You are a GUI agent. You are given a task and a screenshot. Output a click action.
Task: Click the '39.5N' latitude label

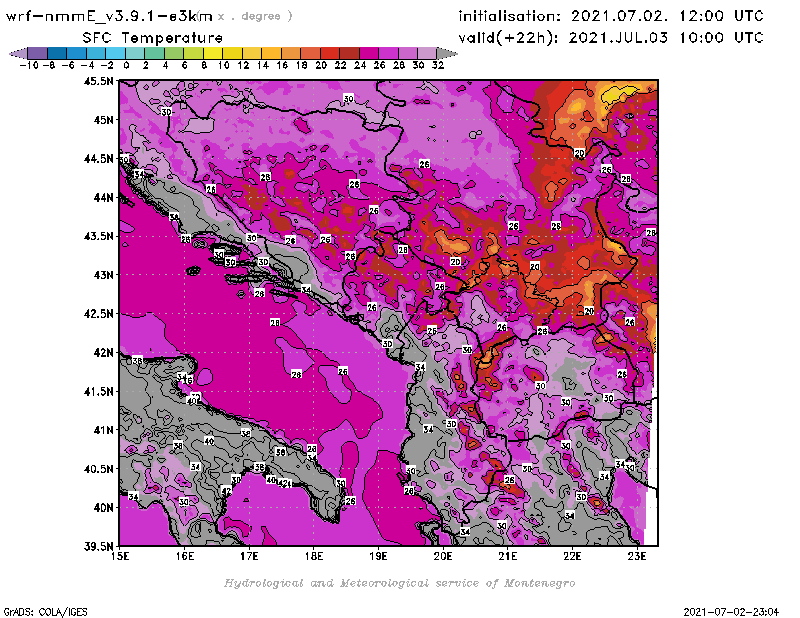click(x=98, y=547)
